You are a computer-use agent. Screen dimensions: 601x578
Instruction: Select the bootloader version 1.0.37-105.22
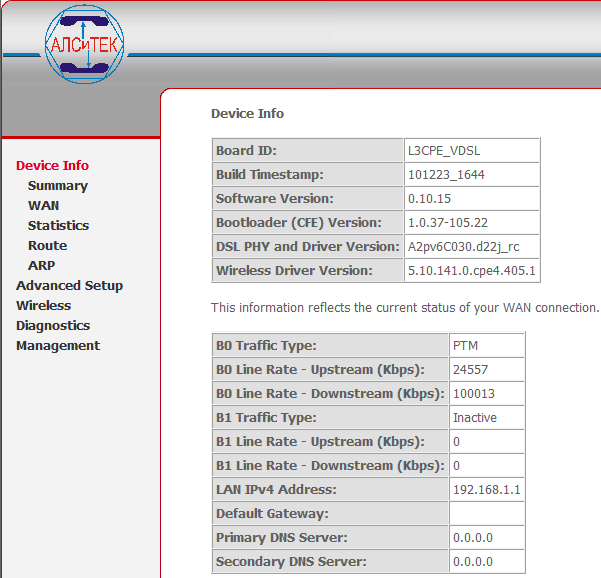[448, 223]
